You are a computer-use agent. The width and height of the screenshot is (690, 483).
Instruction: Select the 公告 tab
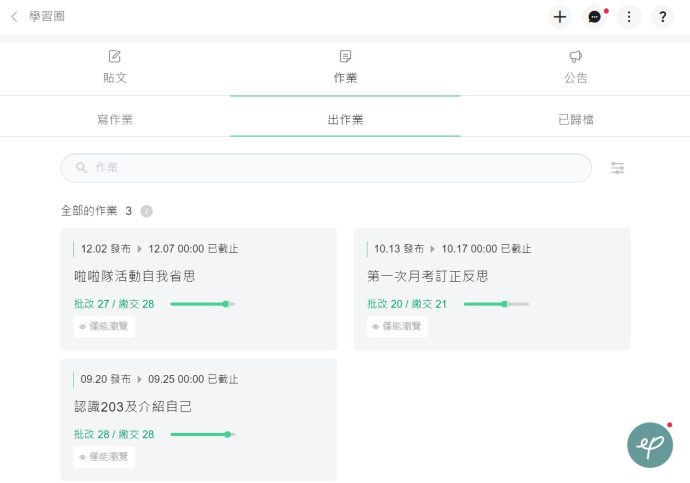point(575,67)
